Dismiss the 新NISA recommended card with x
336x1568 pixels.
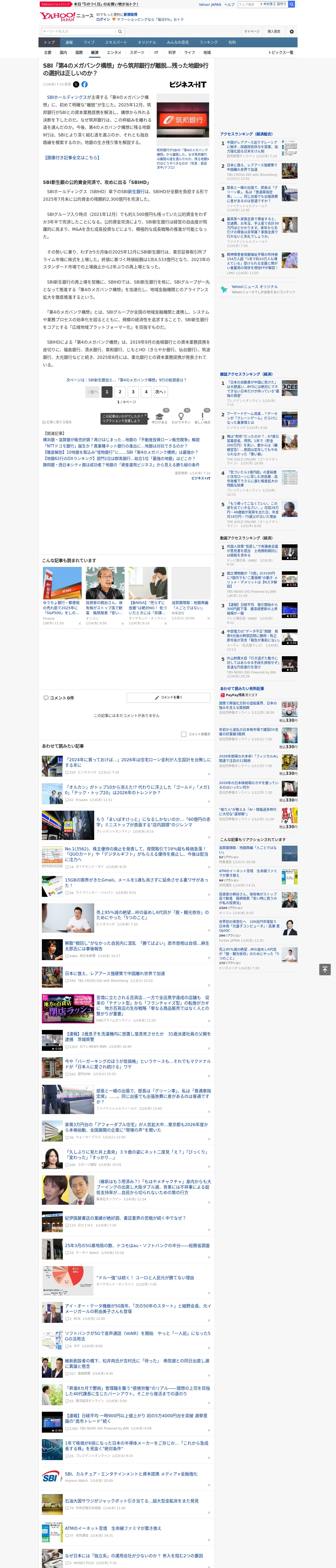[x=165, y=623]
